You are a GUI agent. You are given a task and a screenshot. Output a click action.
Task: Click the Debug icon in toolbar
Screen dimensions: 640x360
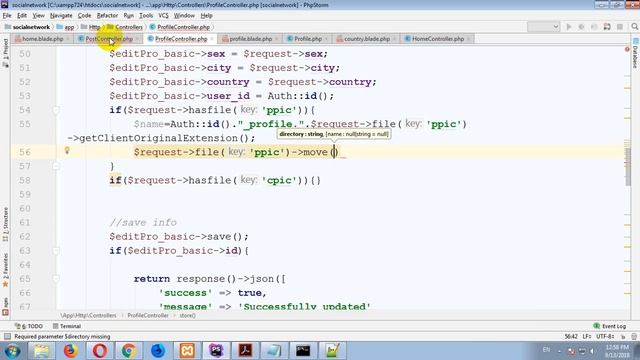pos(581,27)
